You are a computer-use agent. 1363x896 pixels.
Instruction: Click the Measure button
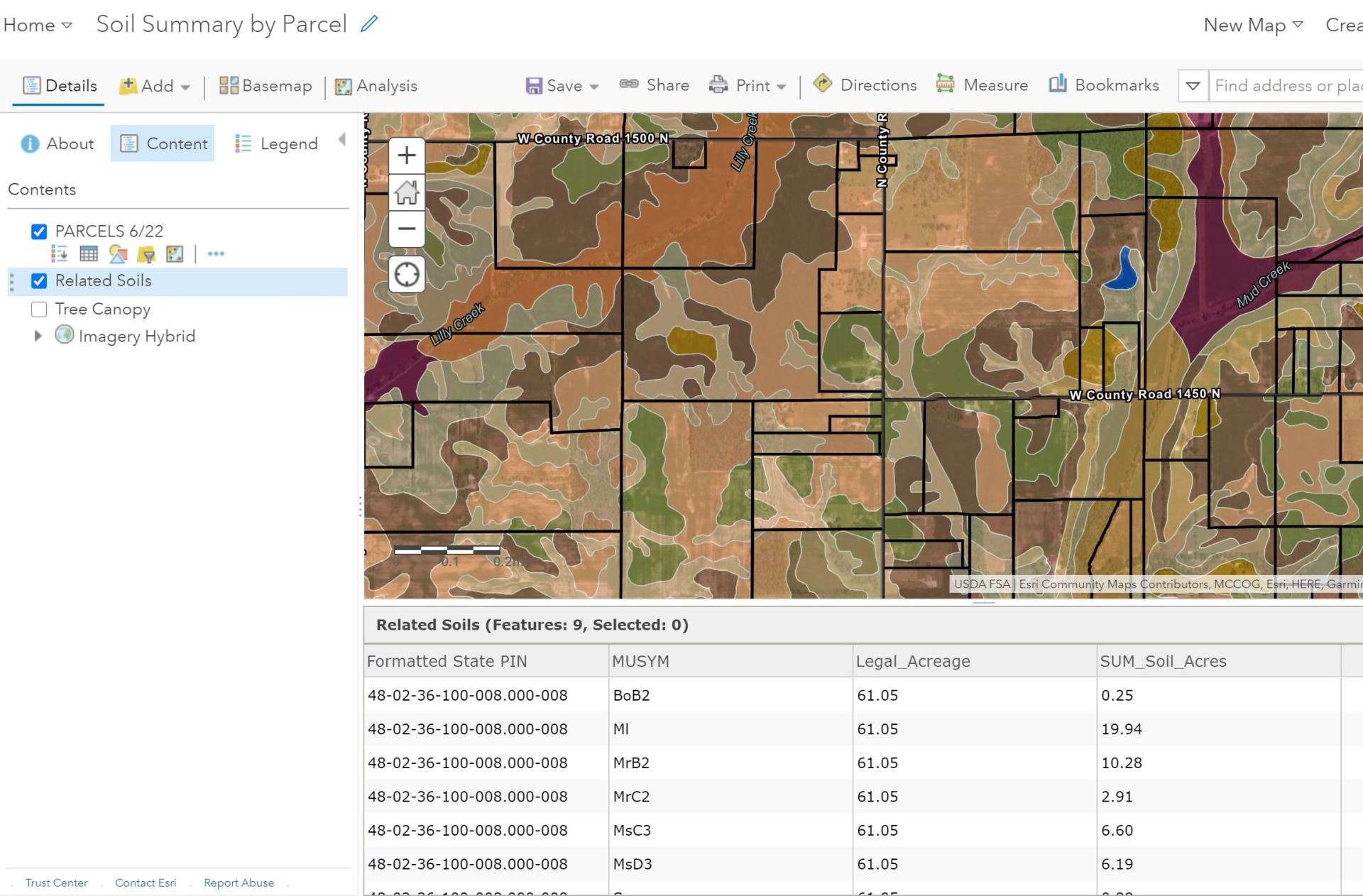pos(982,85)
